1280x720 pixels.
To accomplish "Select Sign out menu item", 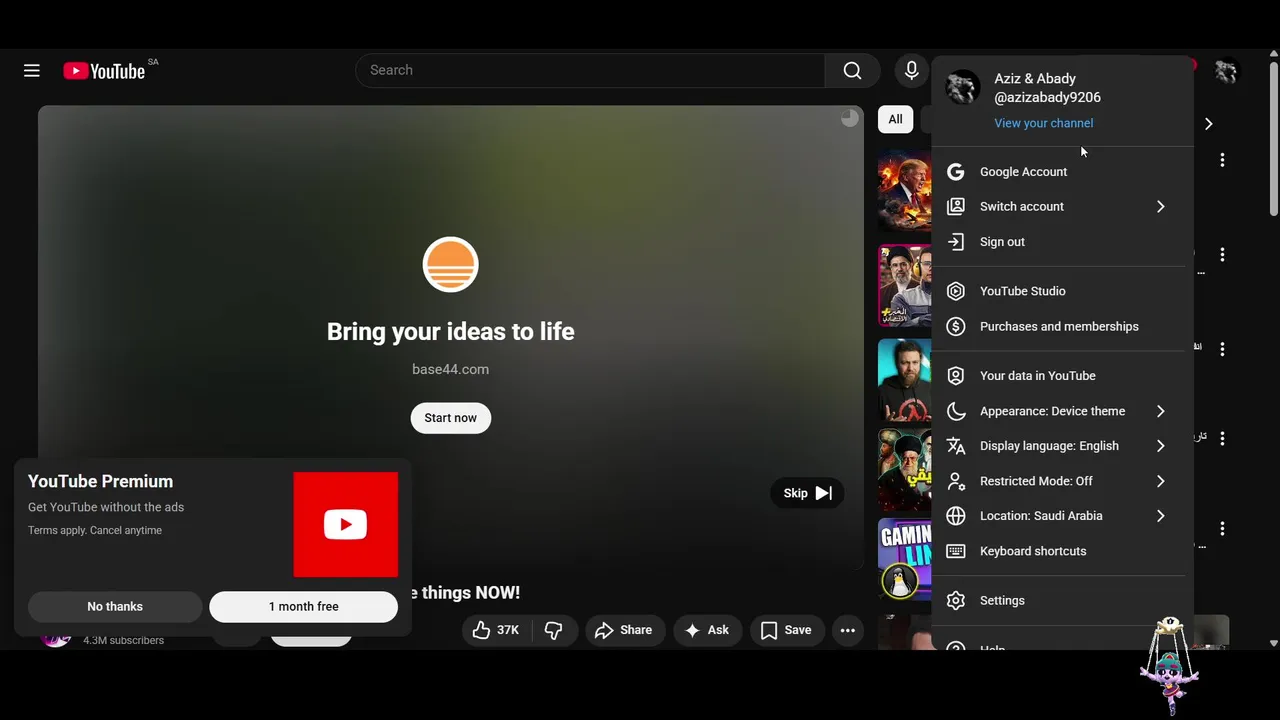I will coord(1062,242).
